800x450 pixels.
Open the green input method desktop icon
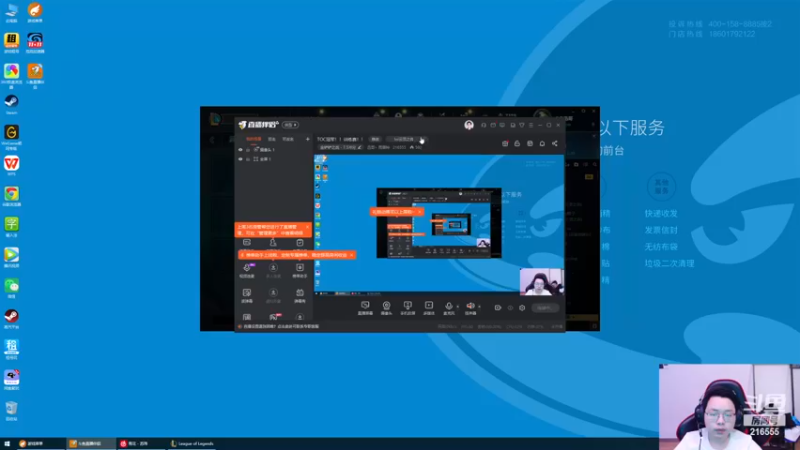[x=11, y=227]
